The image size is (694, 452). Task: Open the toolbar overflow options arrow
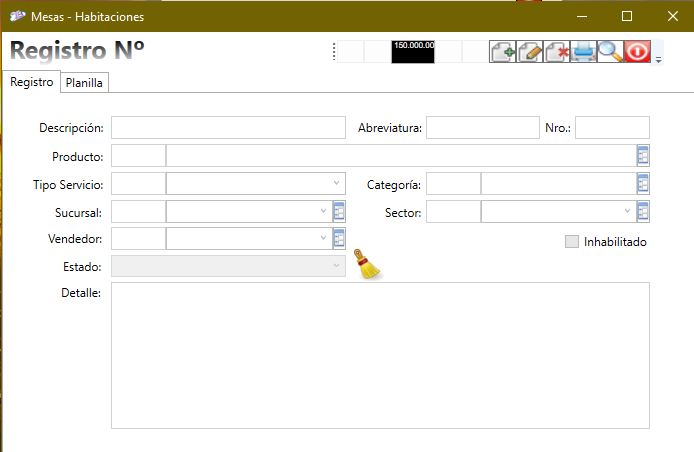[x=658, y=60]
